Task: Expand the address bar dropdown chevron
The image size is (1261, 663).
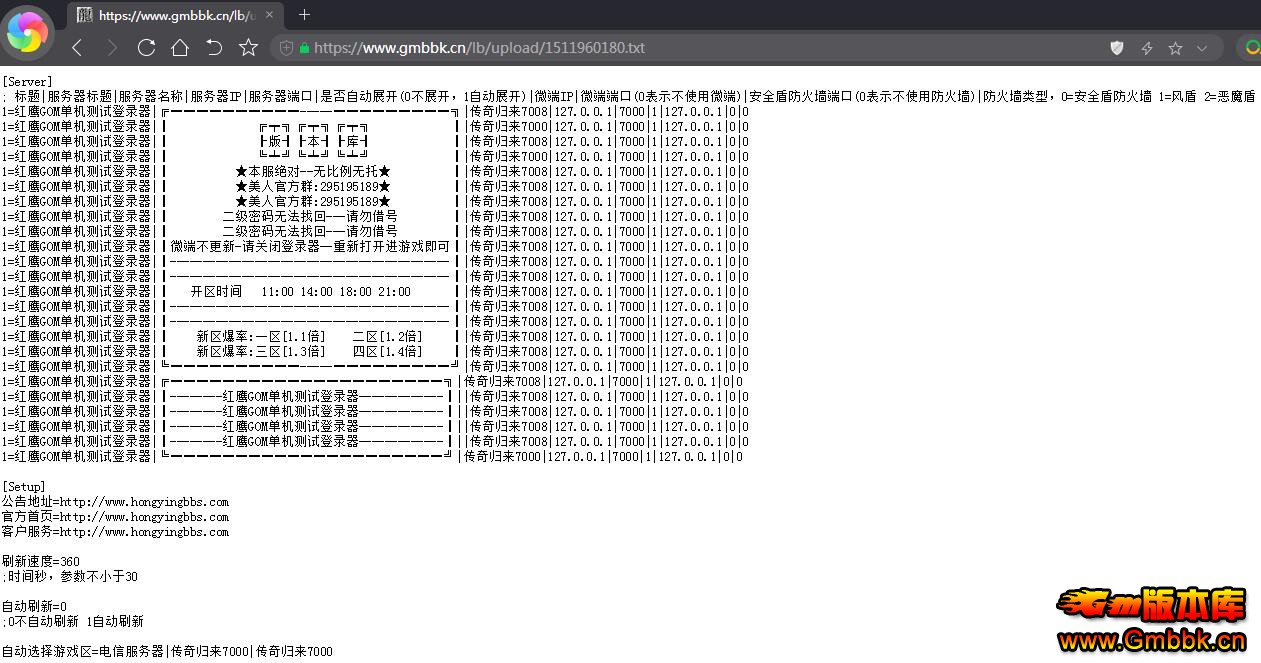Action: click(1202, 48)
